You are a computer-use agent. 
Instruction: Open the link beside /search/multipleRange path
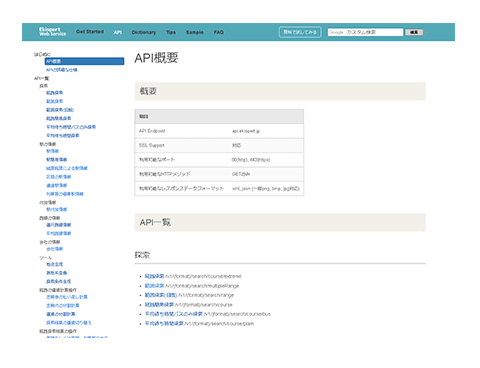click(x=154, y=286)
